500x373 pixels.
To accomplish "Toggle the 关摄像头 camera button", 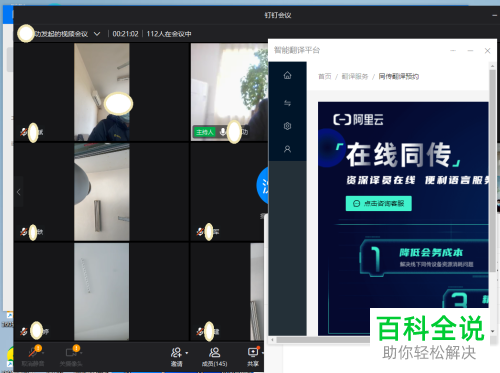I will coord(71,352).
